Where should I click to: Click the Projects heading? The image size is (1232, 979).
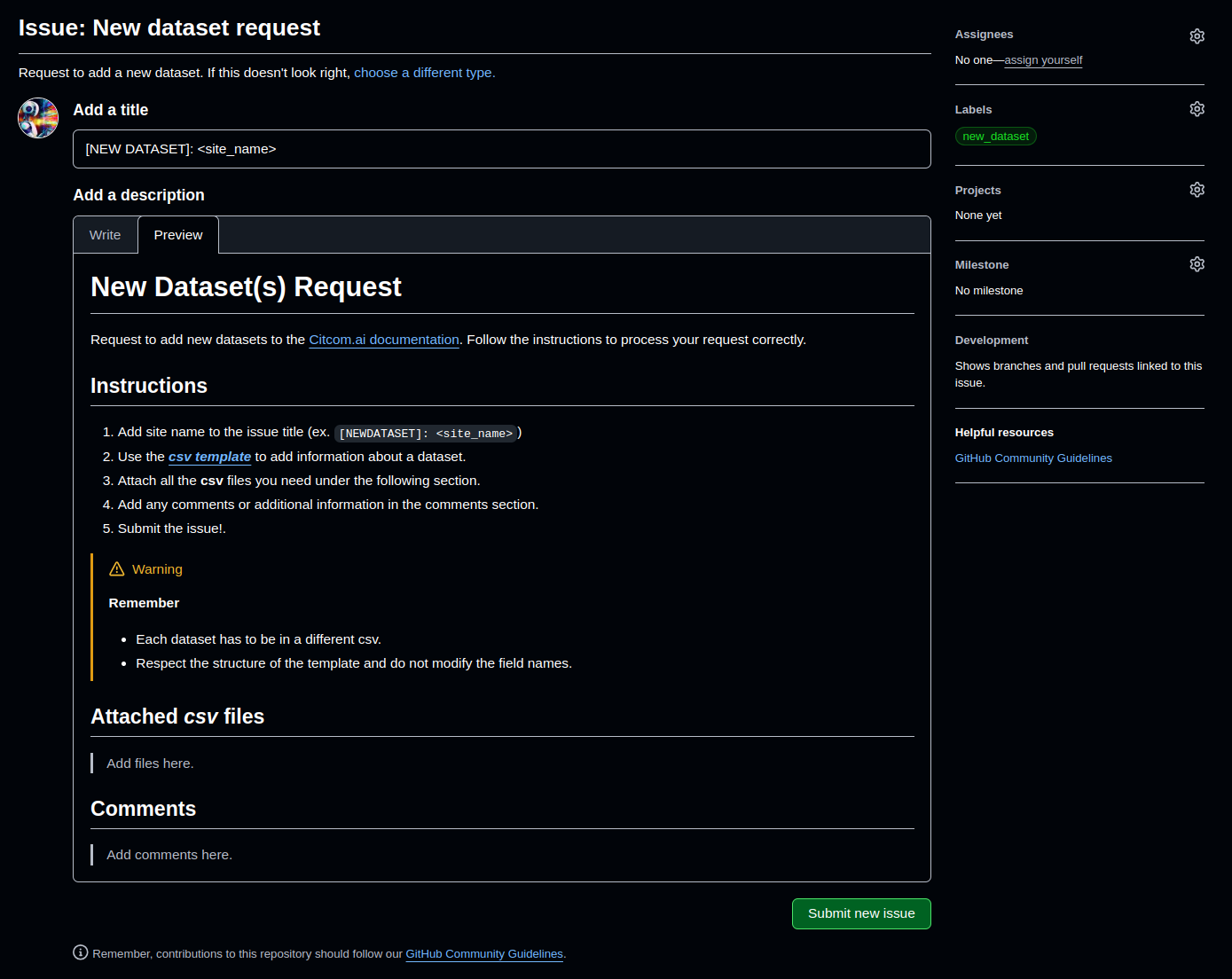(x=977, y=191)
